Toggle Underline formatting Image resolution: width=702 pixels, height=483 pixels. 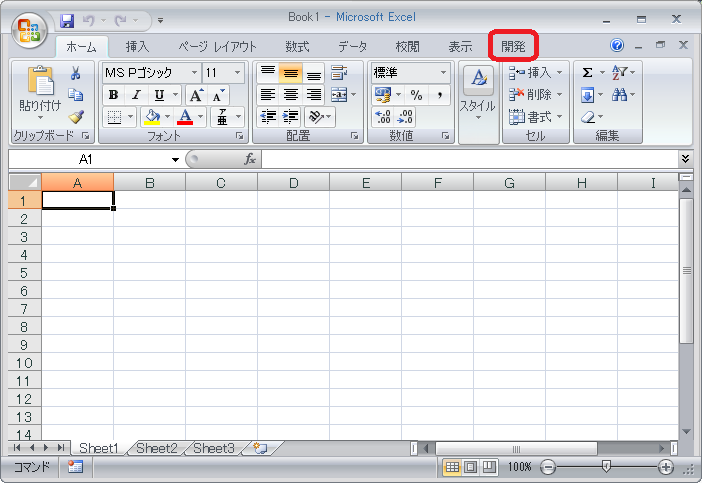(159, 95)
